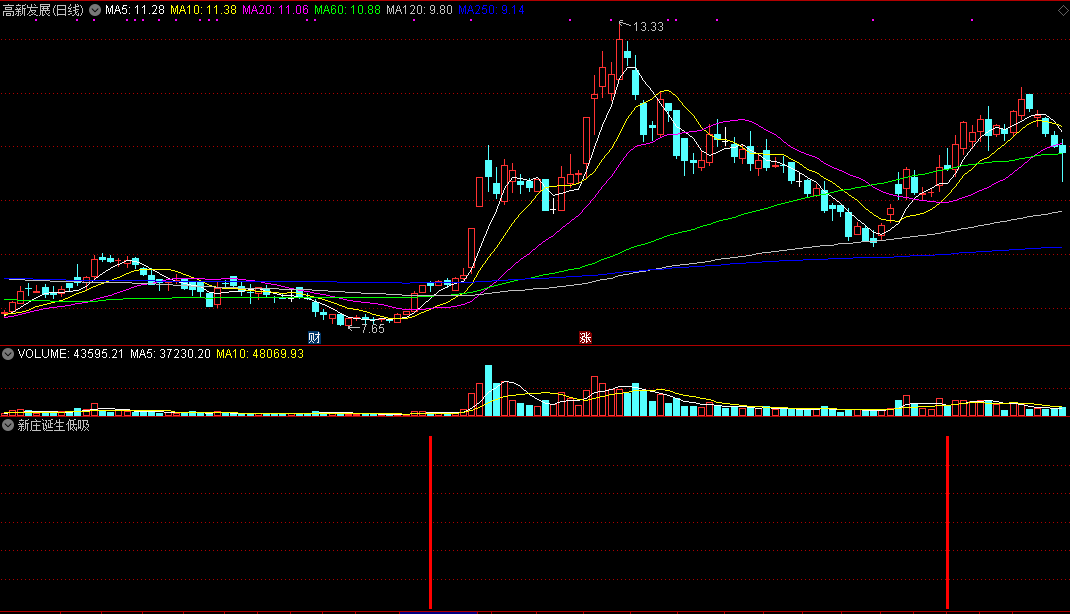This screenshot has height=614, width=1070.
Task: Click the 新庄诞生低吸 indicator name
Action: (x=53, y=426)
